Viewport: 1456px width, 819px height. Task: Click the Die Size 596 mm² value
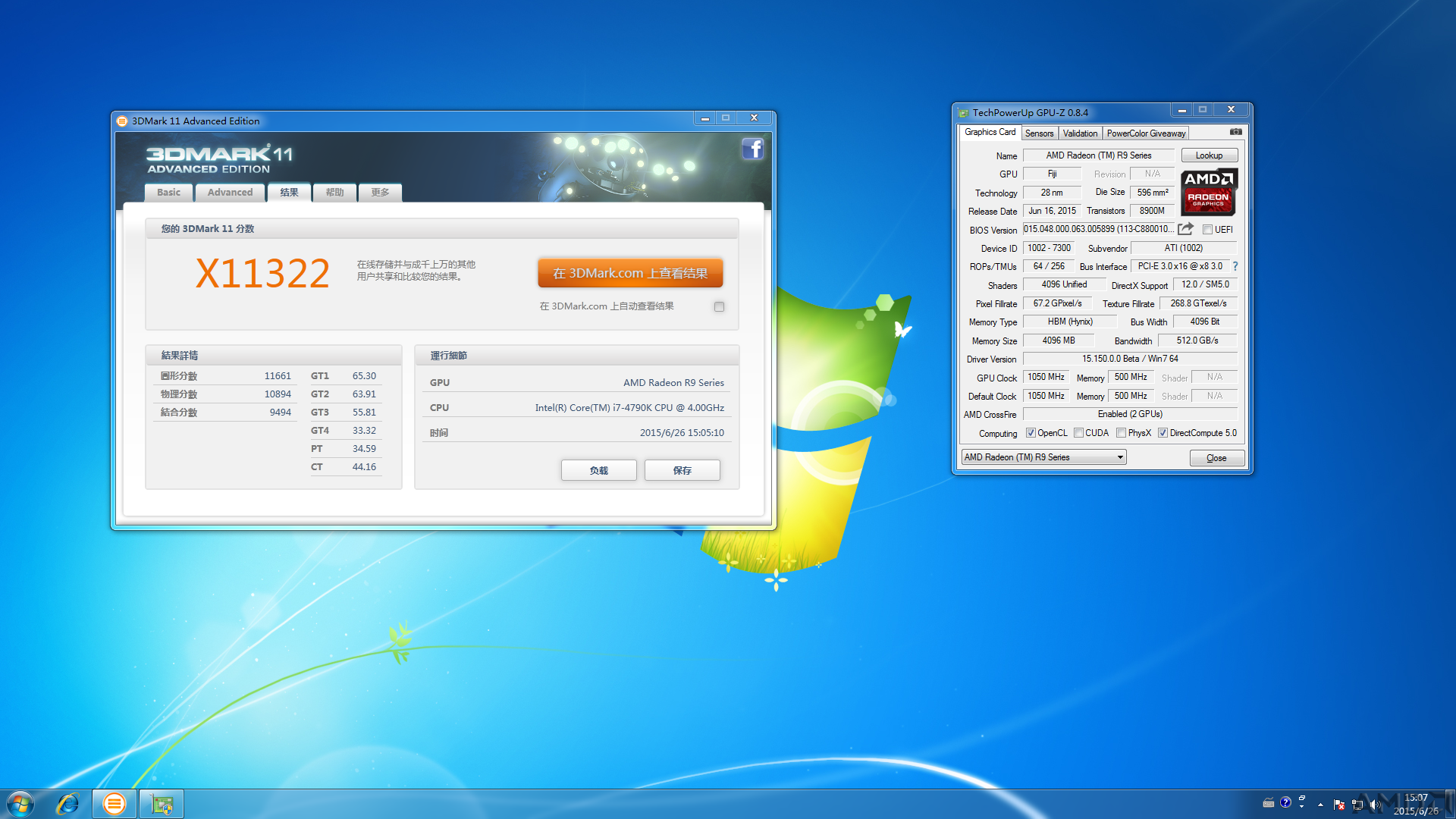[1152, 193]
